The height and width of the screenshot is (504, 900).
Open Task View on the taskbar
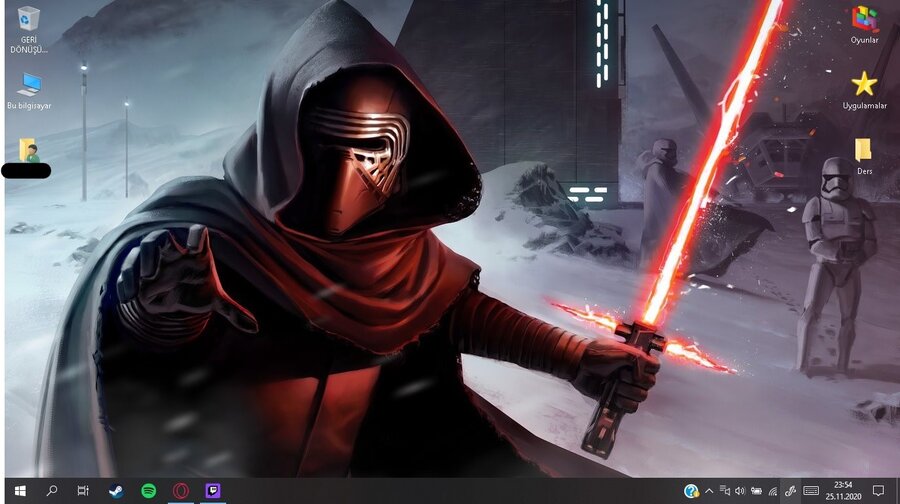(x=83, y=491)
